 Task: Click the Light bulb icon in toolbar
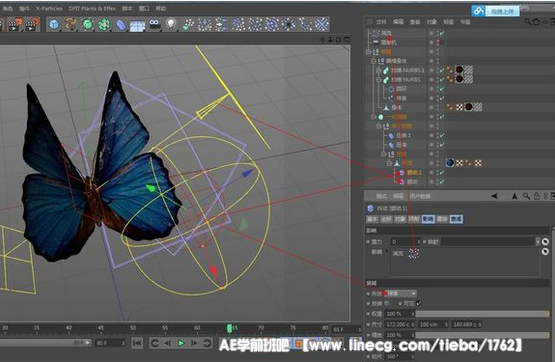171,24
